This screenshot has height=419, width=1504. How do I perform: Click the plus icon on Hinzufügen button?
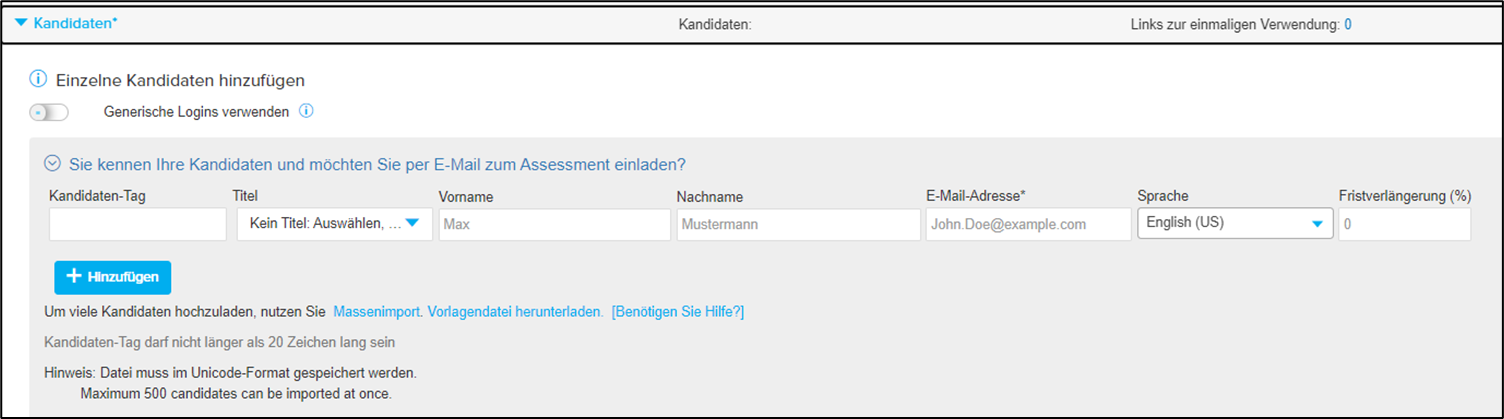(x=73, y=277)
